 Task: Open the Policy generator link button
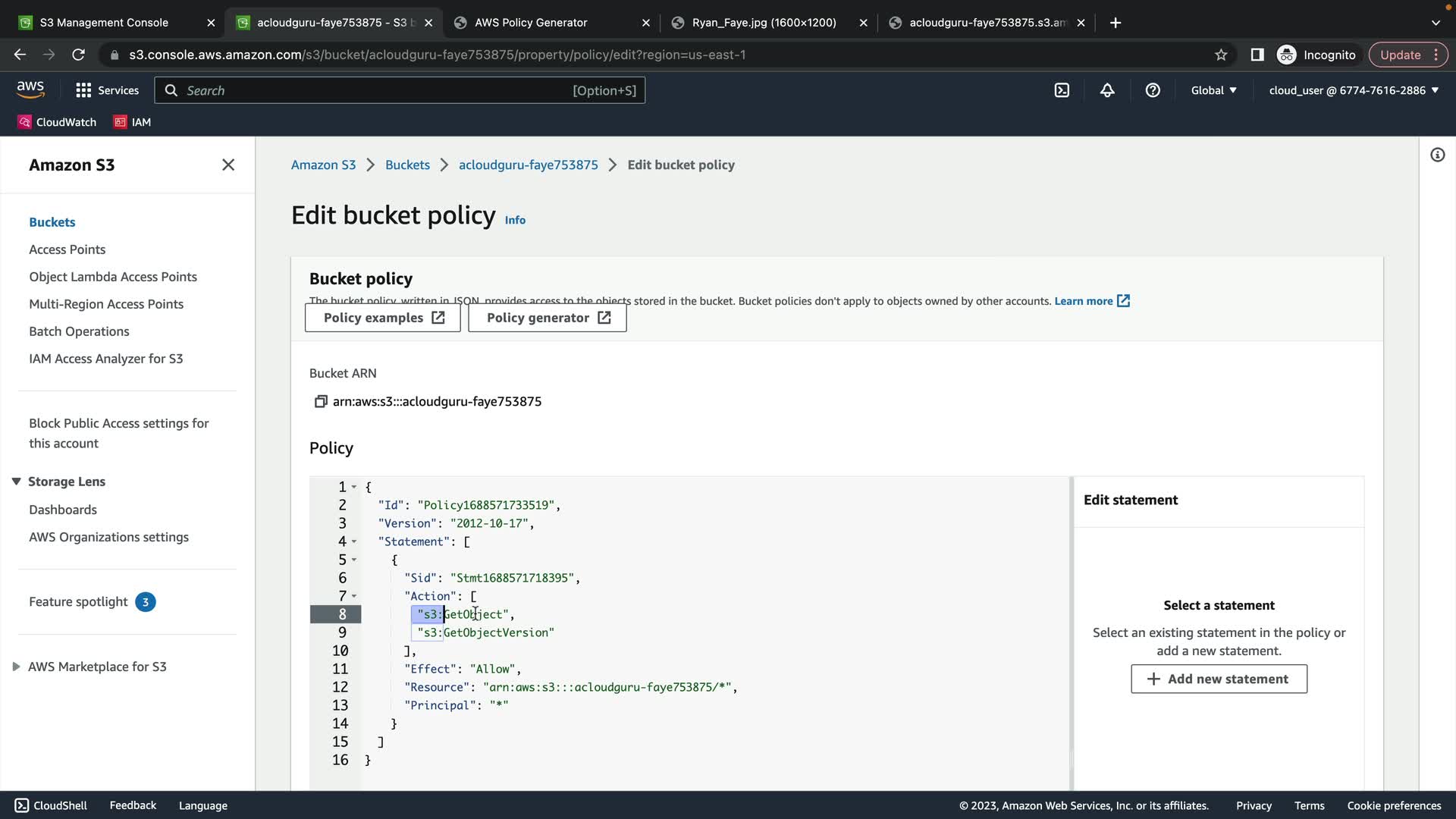click(547, 318)
